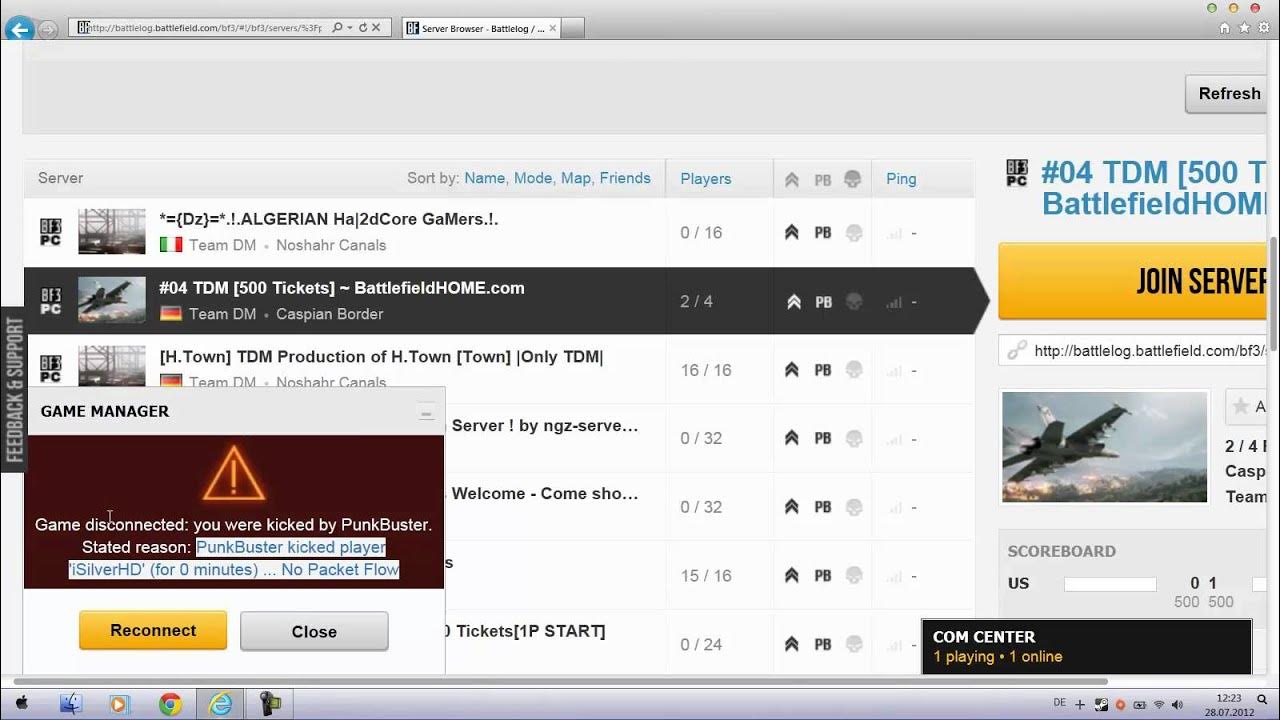
Task: Click the DE language indicator in tray
Action: point(1059,703)
